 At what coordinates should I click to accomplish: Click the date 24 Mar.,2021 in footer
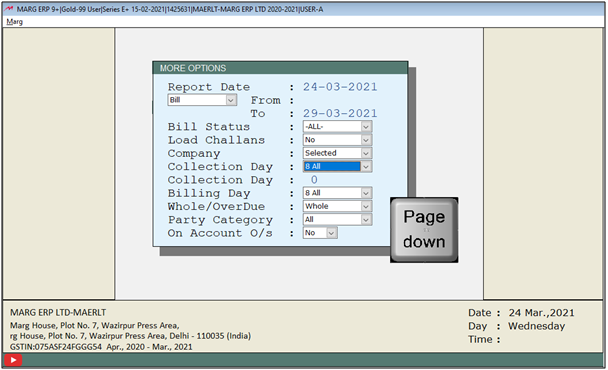[541, 313]
